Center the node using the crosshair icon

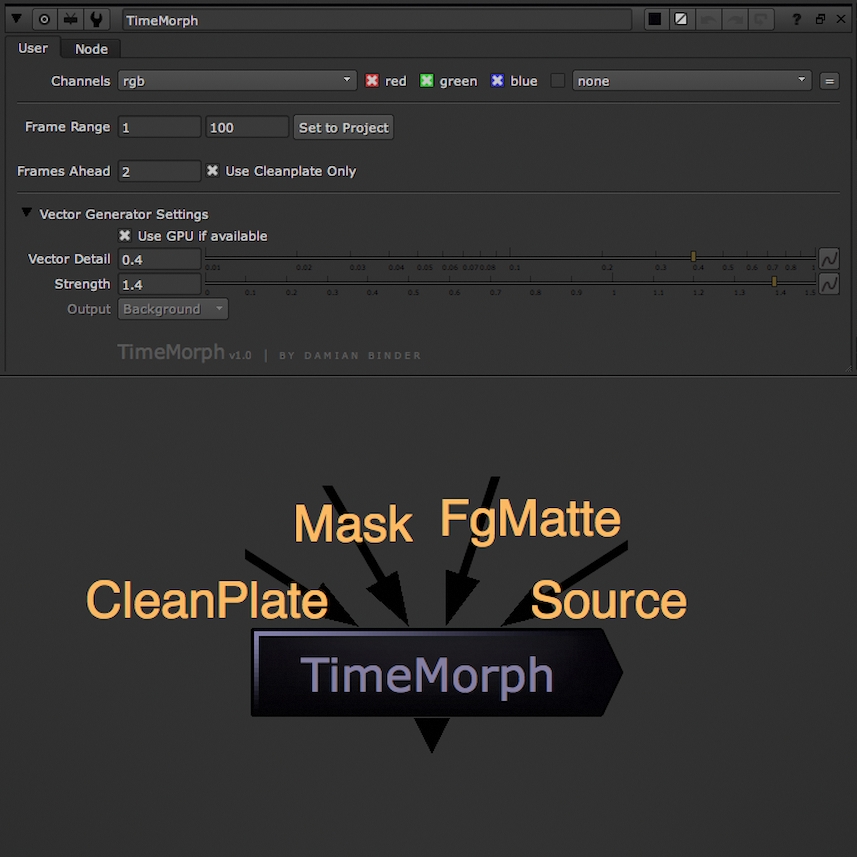point(43,19)
